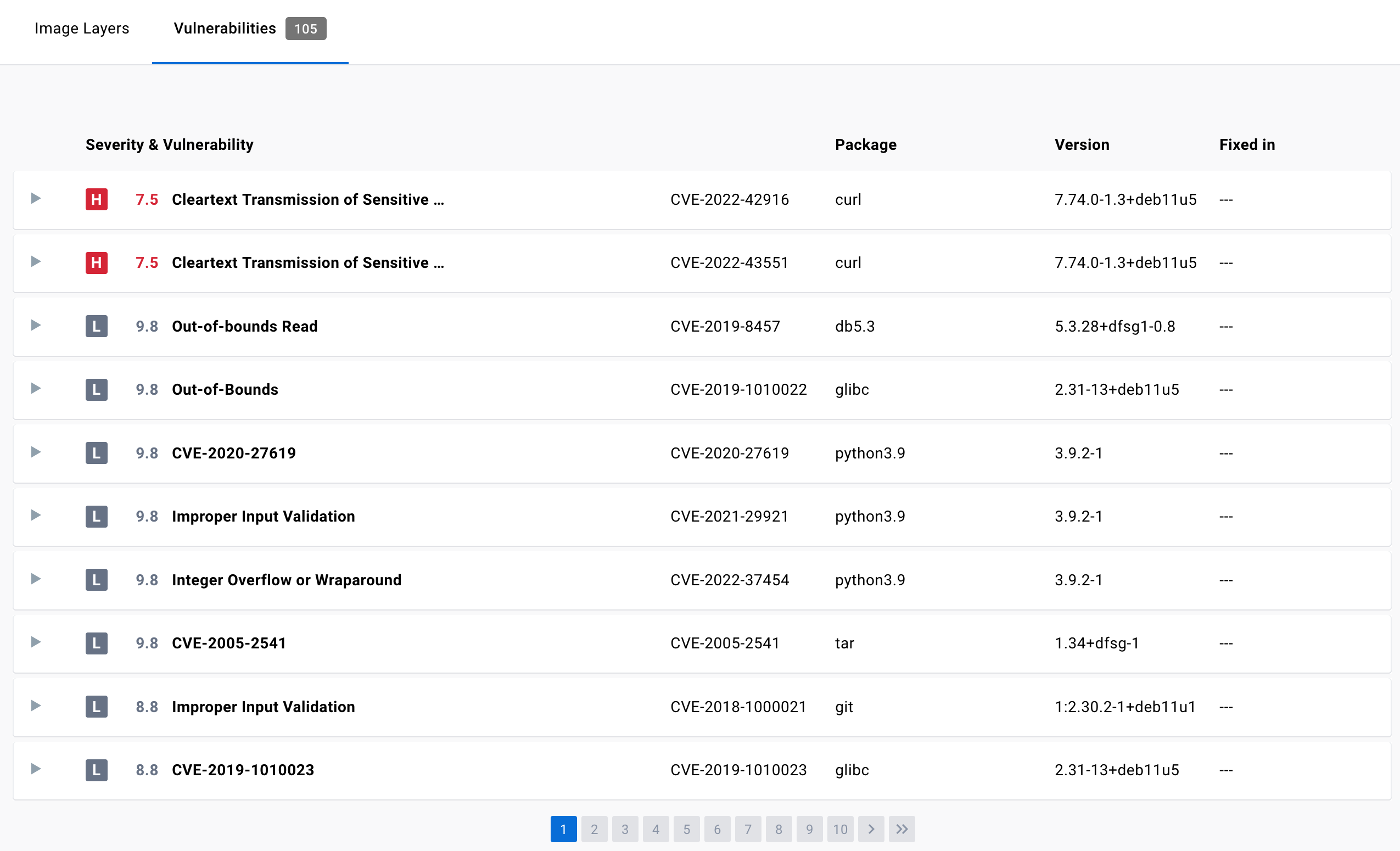Viewport: 1400px width, 851px height.
Task: Click the L severity icon on CVE-2020-27619 row
Action: pos(96,453)
